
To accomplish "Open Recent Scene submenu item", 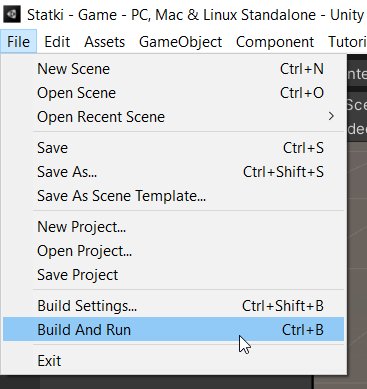I will point(173,117).
